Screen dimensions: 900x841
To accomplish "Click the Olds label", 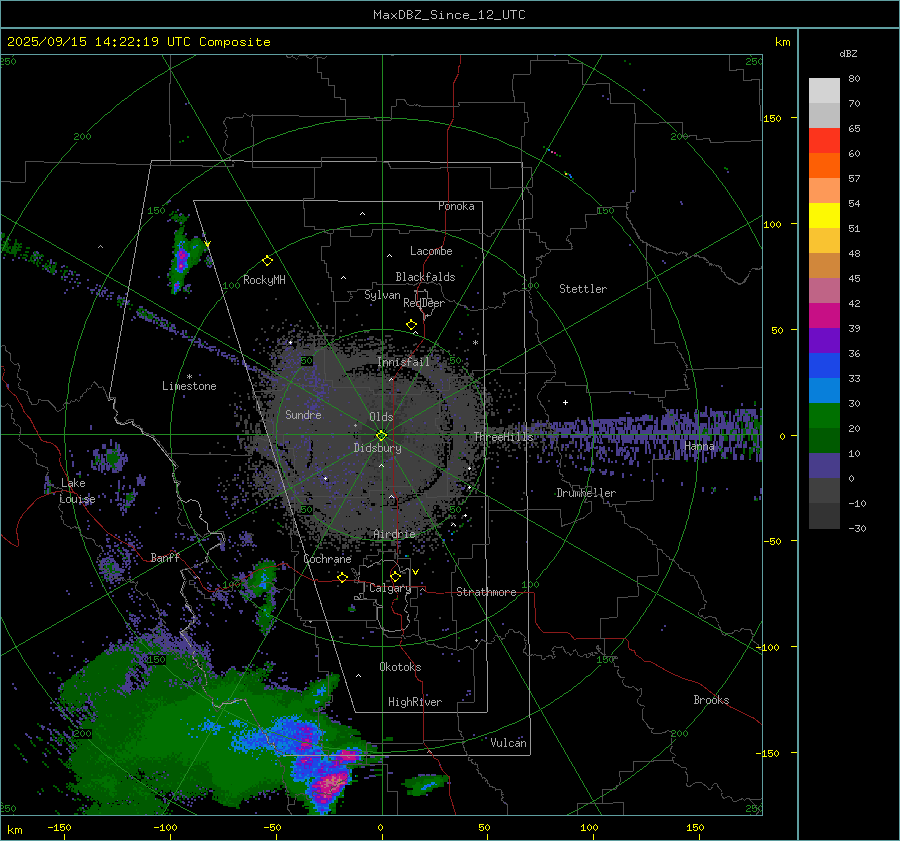I will point(381,417).
